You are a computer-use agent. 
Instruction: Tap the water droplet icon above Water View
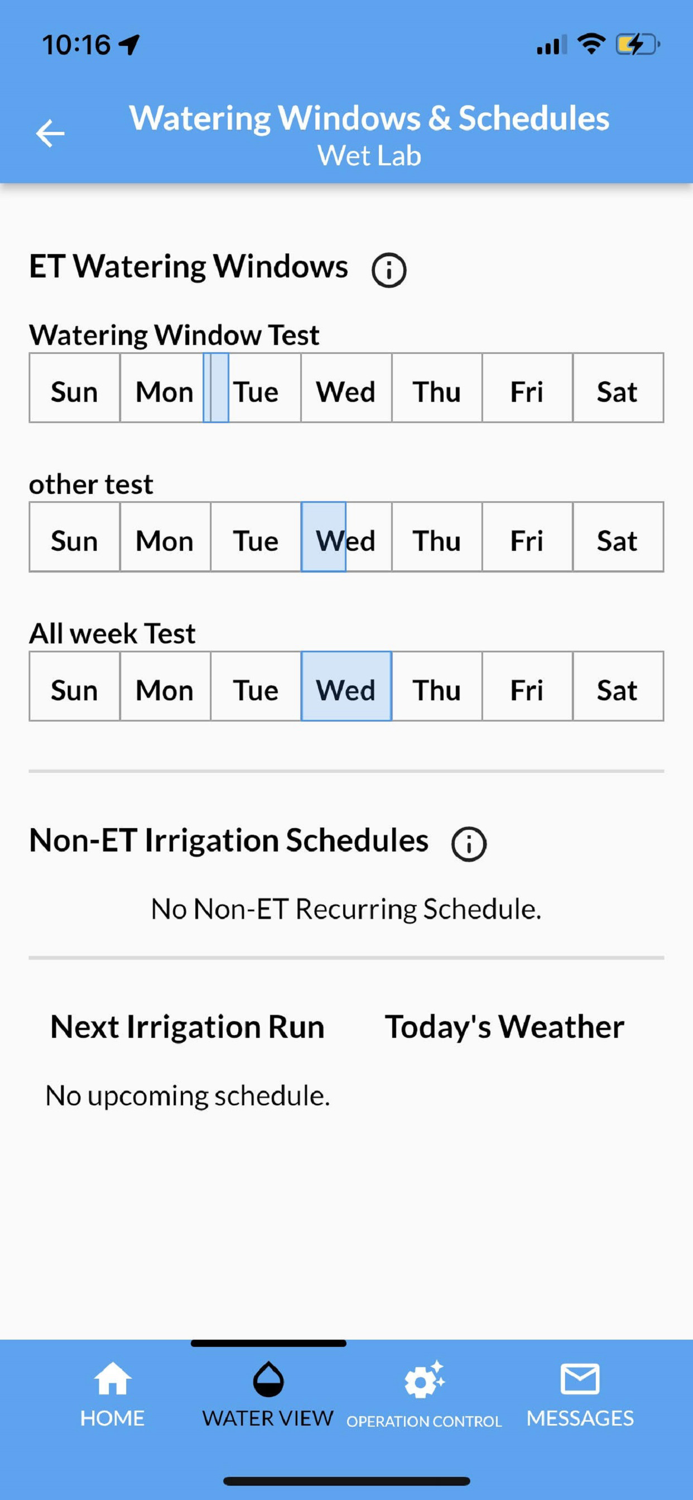pos(267,1378)
